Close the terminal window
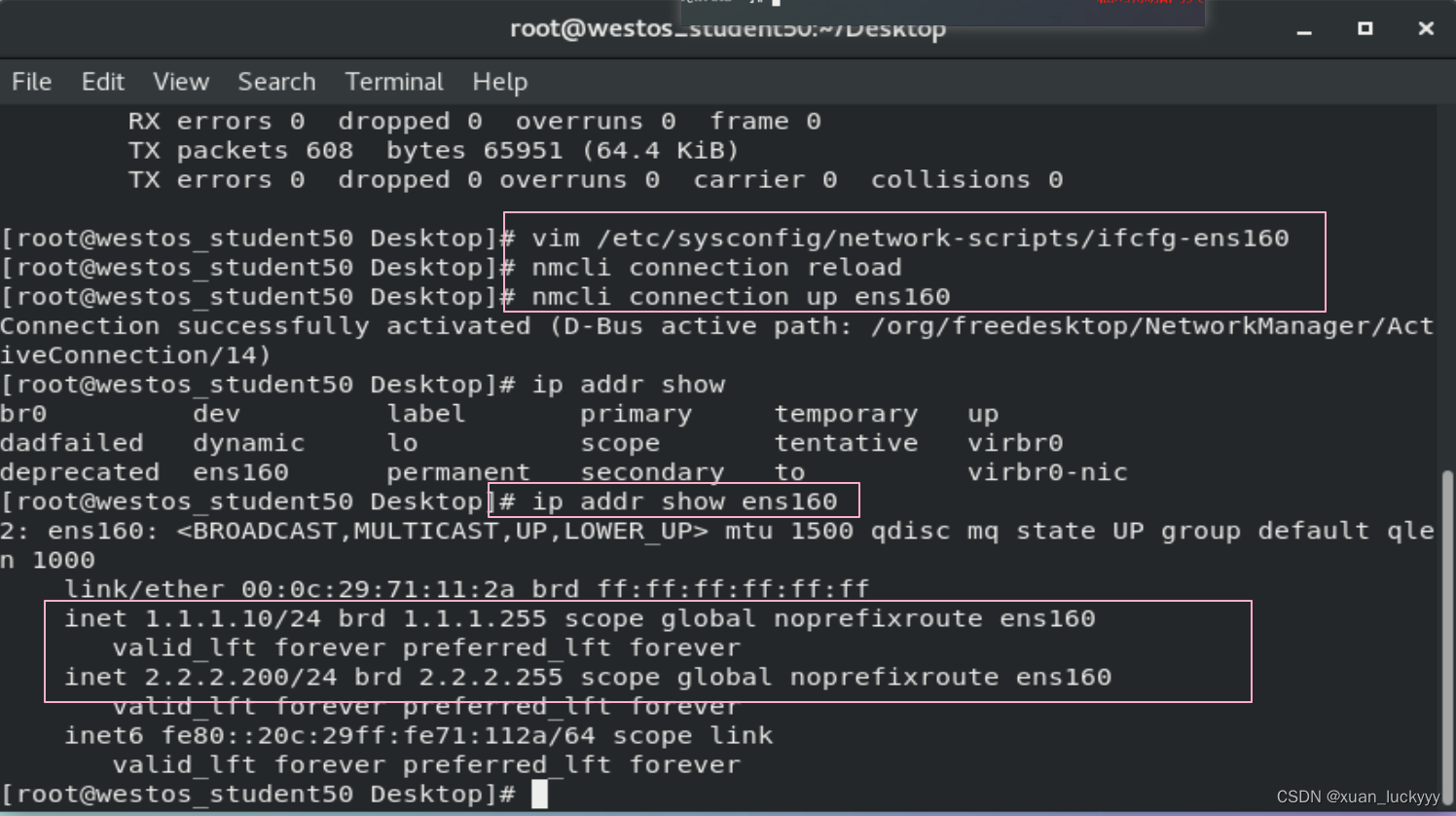 click(x=1426, y=29)
